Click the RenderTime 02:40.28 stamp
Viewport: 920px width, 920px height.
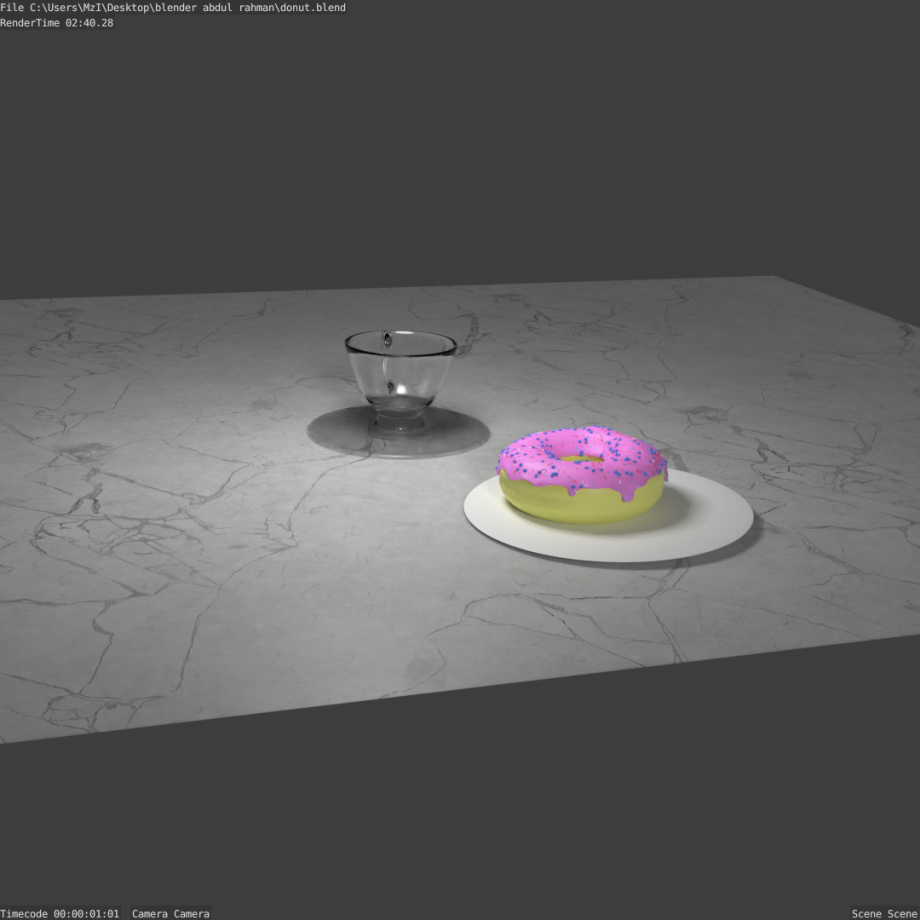pyautogui.click(x=56, y=21)
